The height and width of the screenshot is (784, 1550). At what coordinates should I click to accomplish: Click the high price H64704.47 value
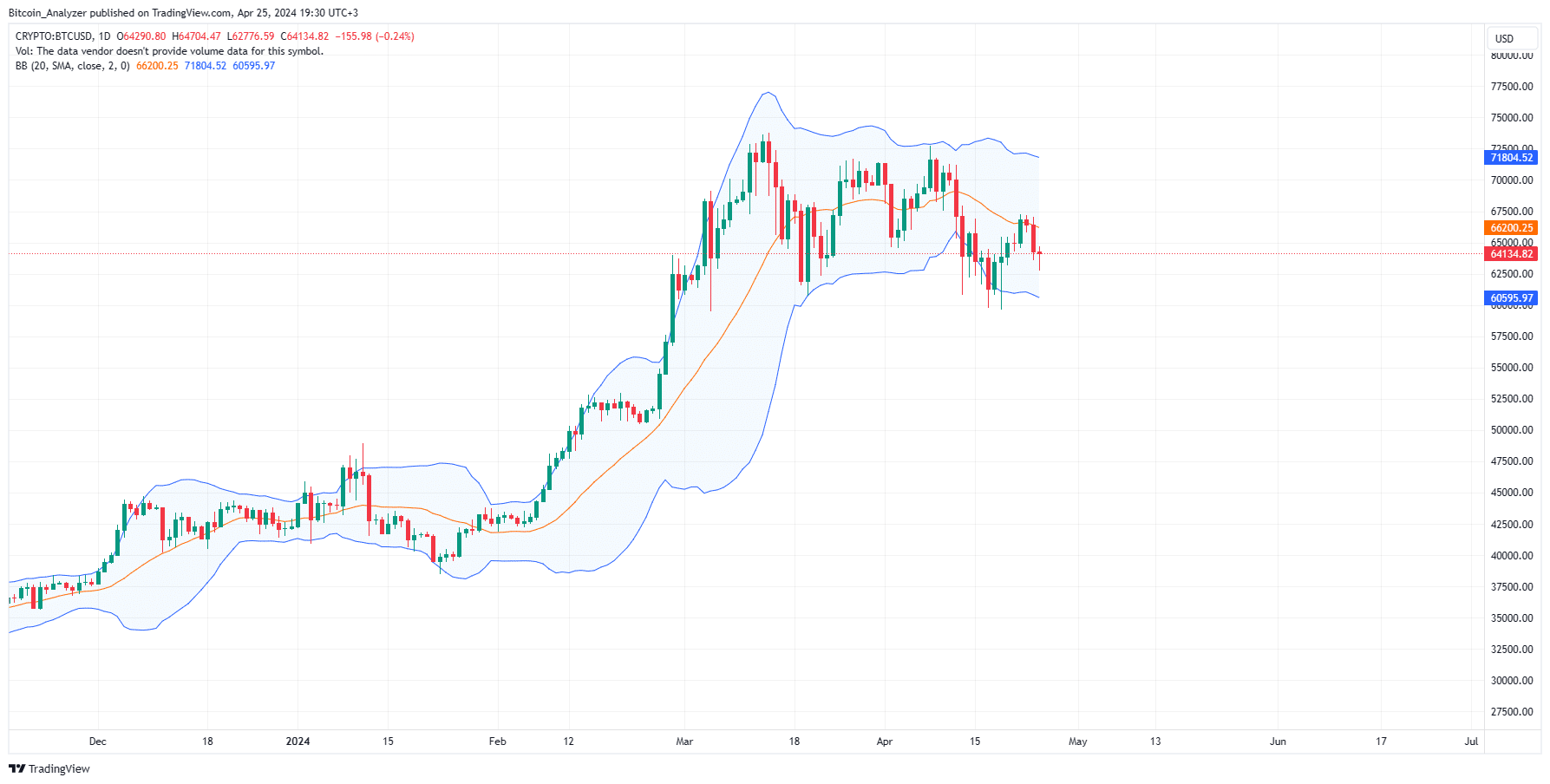(x=197, y=36)
